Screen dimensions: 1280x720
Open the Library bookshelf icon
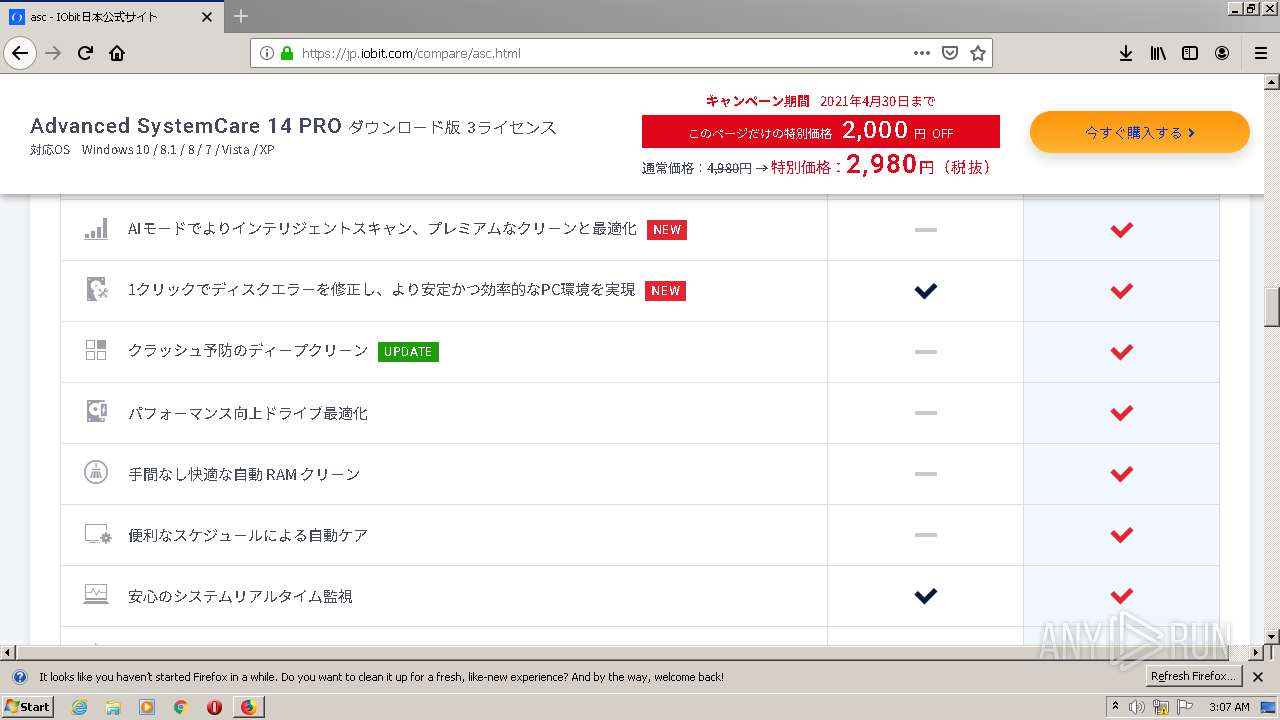[1158, 53]
